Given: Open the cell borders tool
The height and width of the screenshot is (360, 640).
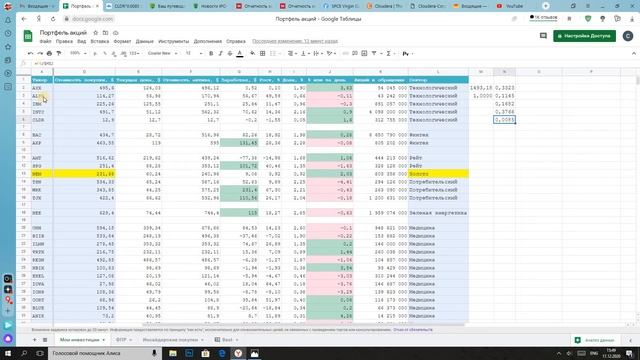Looking at the screenshot, I should coord(262,53).
